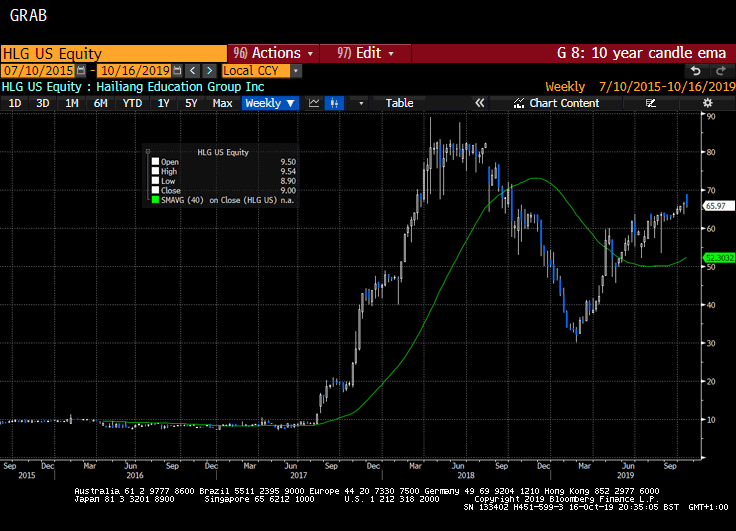Select the 5Y range tab

click(192, 103)
